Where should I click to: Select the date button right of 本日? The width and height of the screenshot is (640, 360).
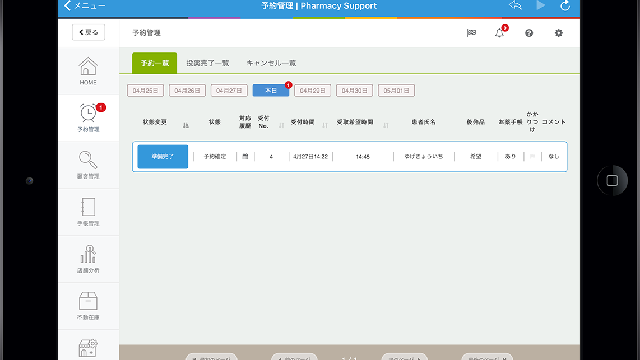(313, 91)
